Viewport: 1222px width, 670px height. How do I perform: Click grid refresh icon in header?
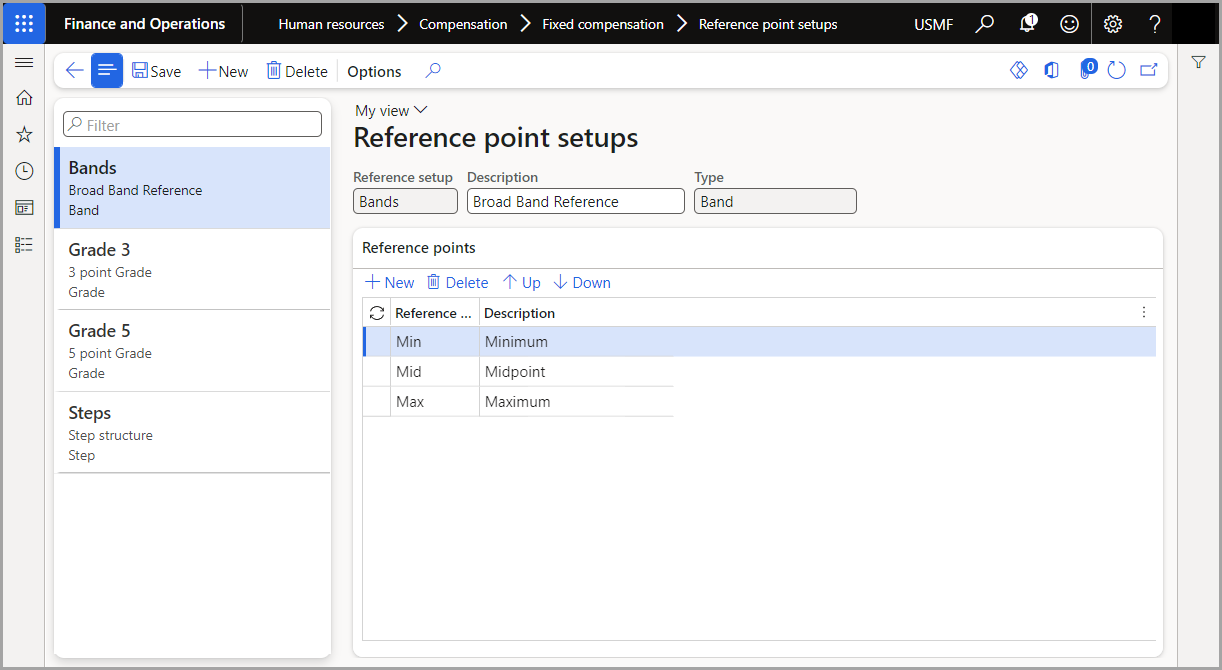click(377, 313)
